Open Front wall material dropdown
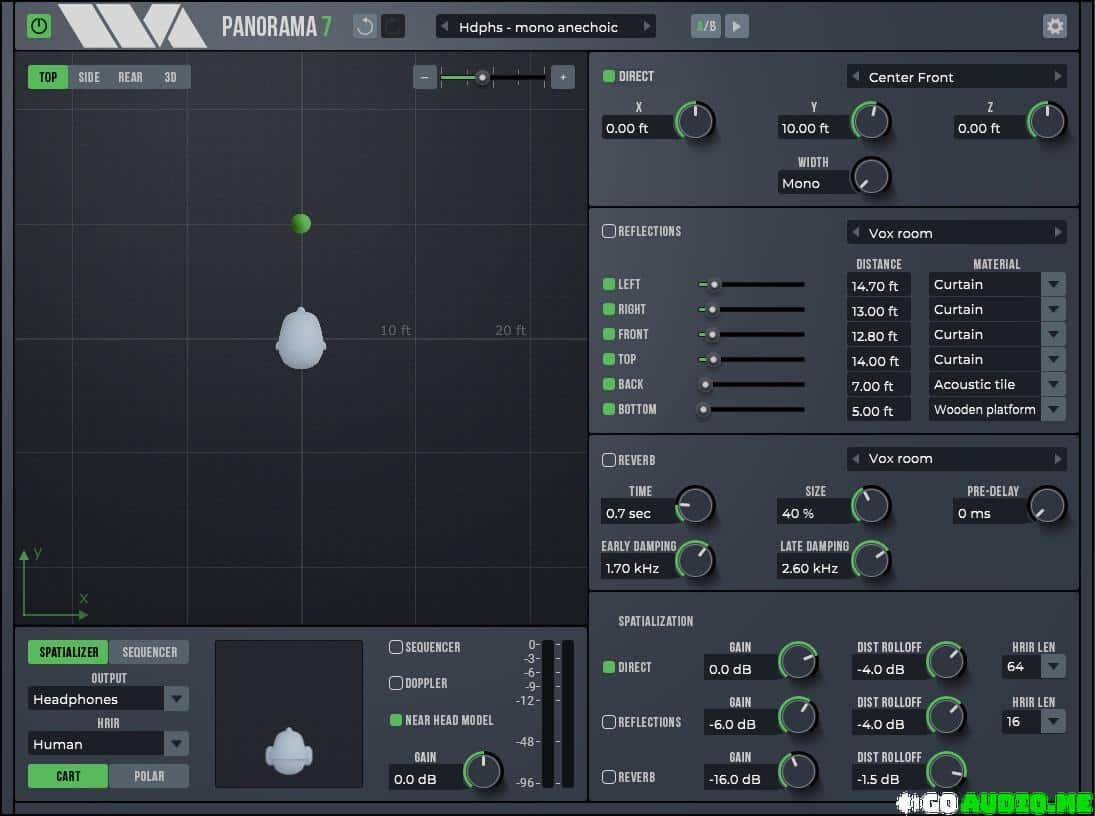 coord(997,335)
